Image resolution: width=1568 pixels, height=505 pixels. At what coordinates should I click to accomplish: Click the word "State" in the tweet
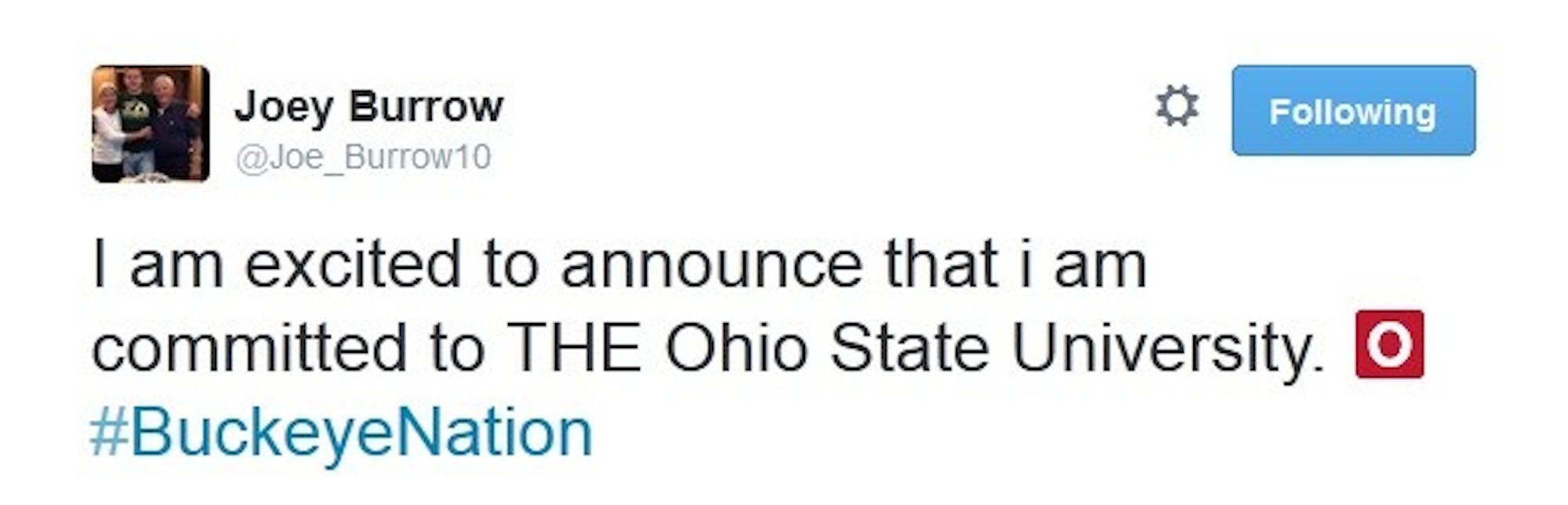(909, 347)
